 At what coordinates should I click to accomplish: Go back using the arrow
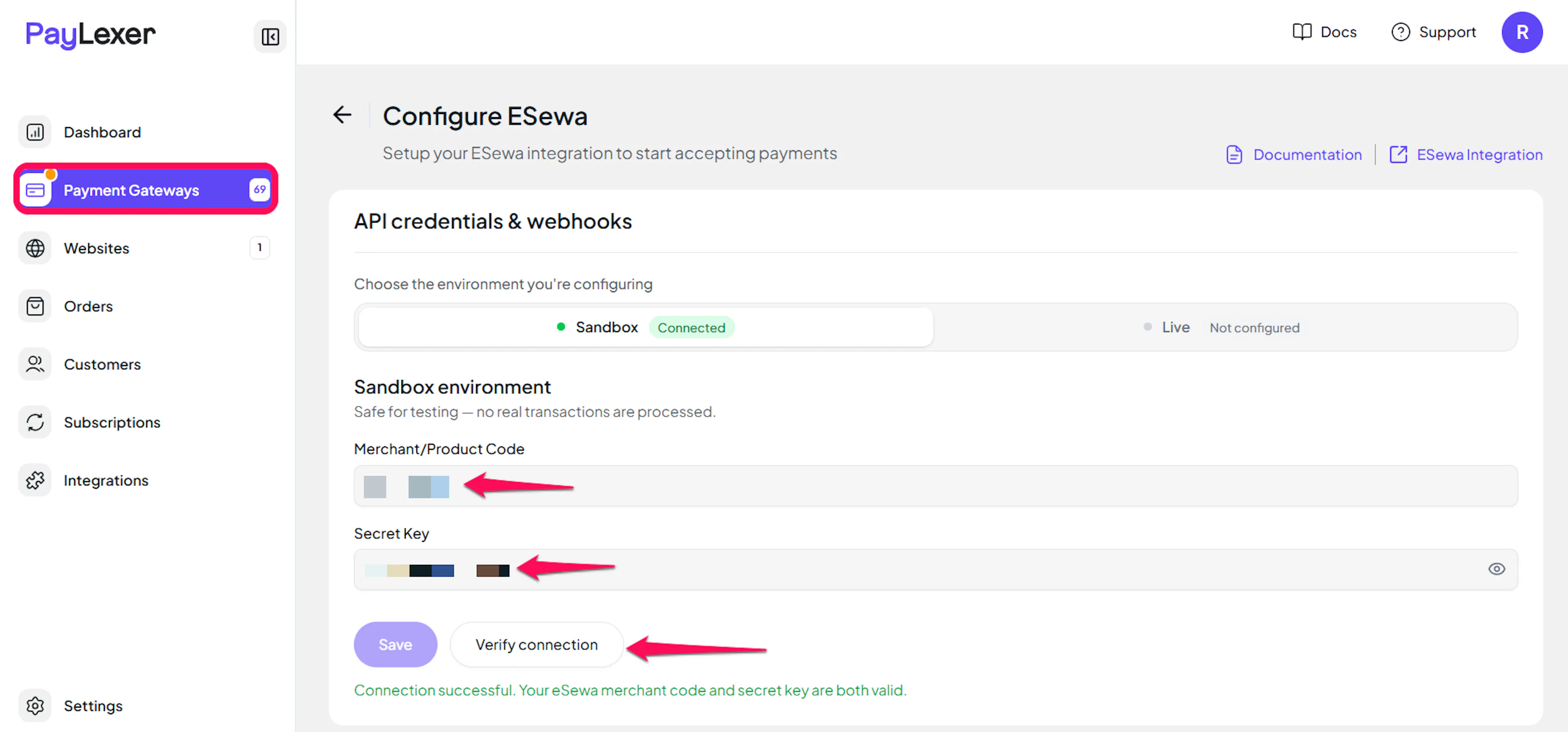point(342,114)
